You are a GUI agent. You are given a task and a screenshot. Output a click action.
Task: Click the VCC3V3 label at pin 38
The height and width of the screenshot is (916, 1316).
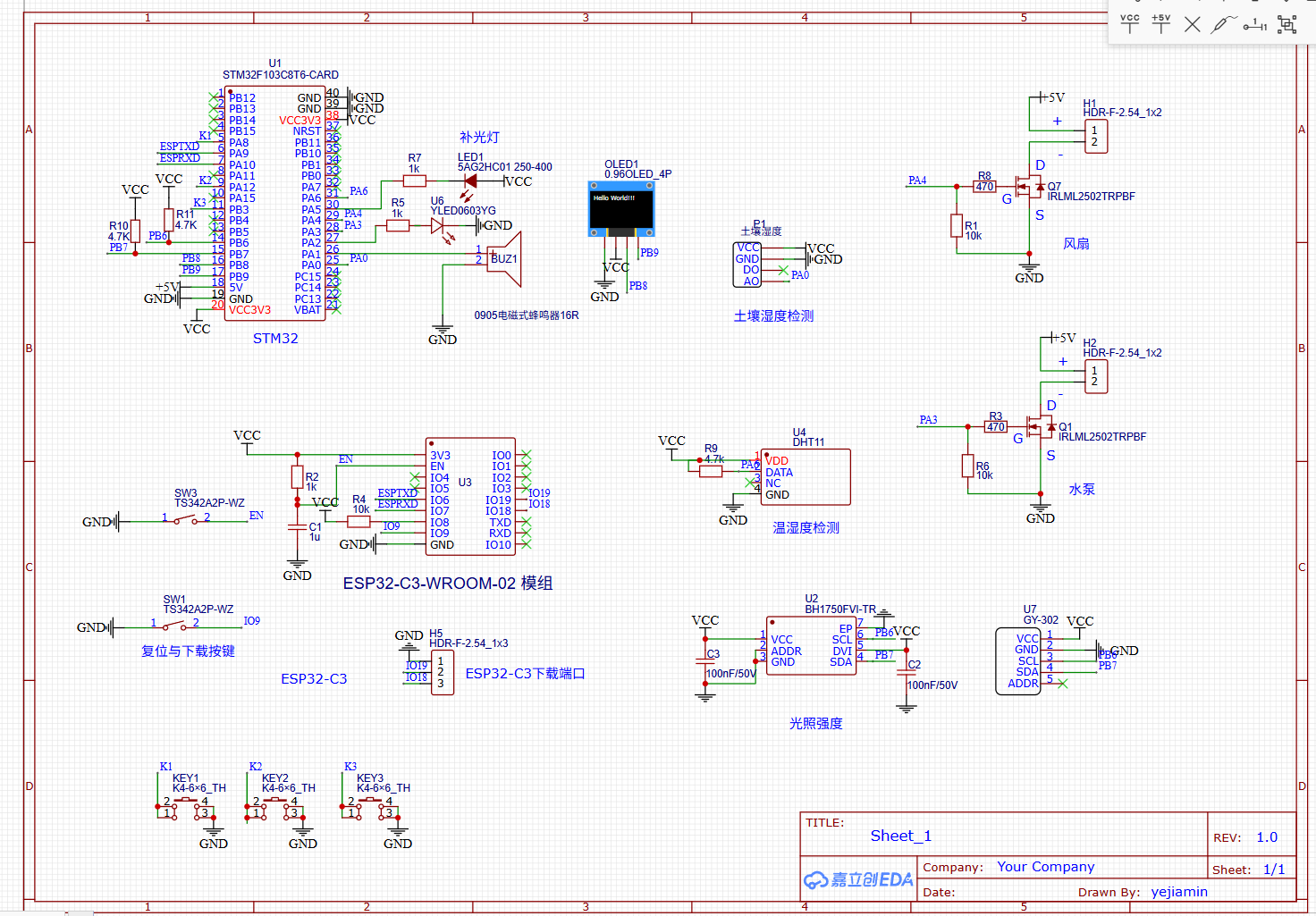(x=299, y=121)
